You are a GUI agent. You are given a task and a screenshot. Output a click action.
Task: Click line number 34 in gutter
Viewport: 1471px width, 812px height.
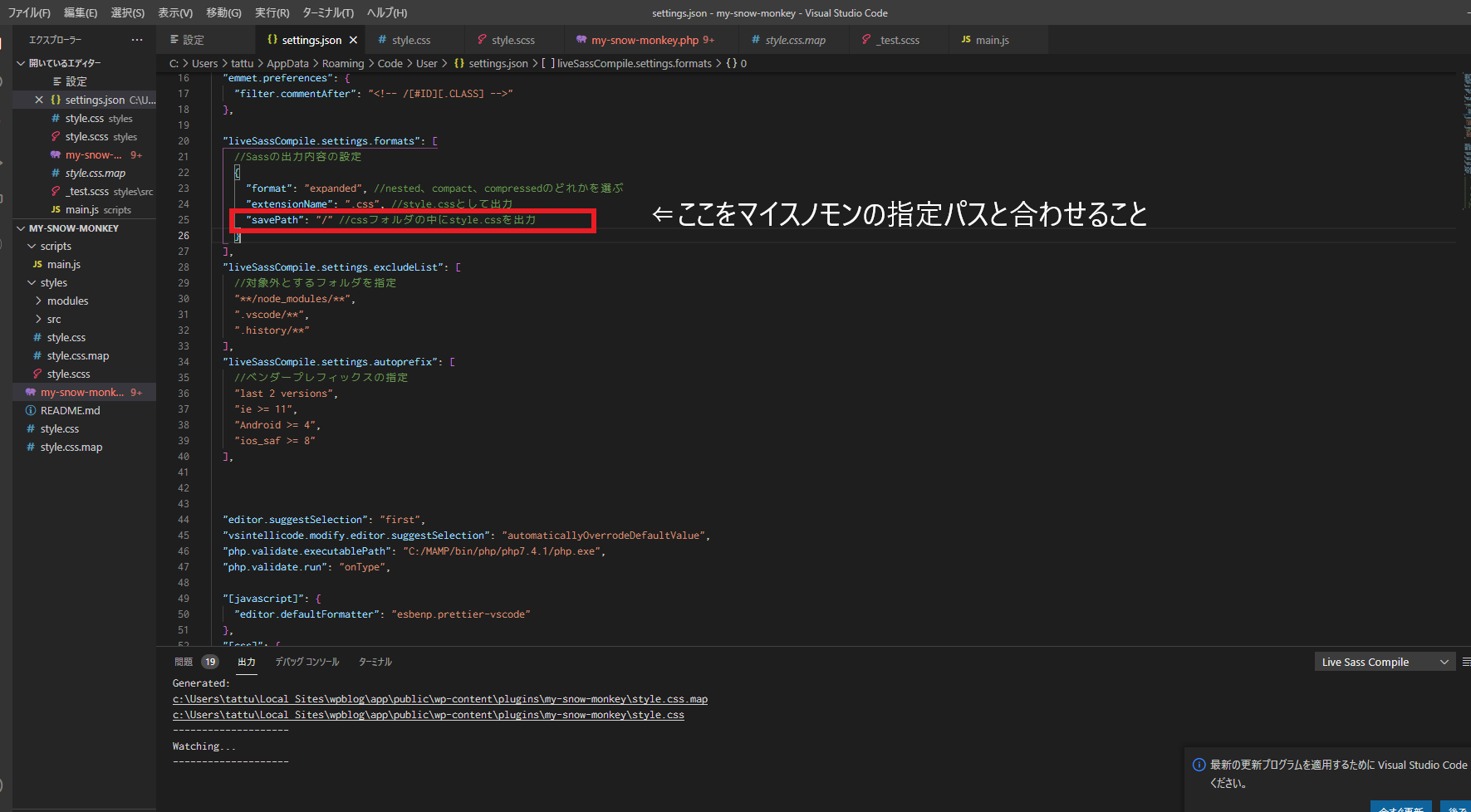tap(184, 362)
